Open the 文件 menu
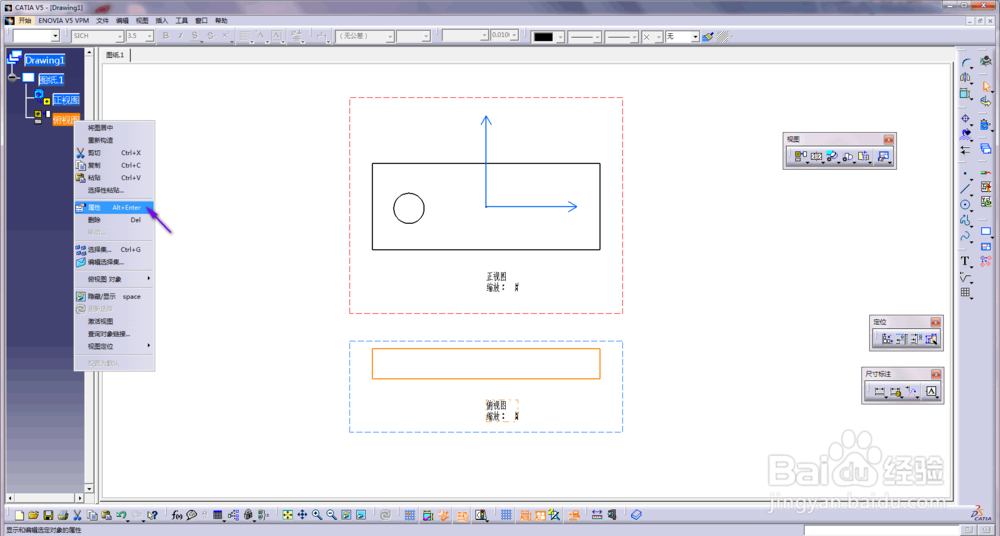This screenshot has width=1000, height=536. (102, 20)
